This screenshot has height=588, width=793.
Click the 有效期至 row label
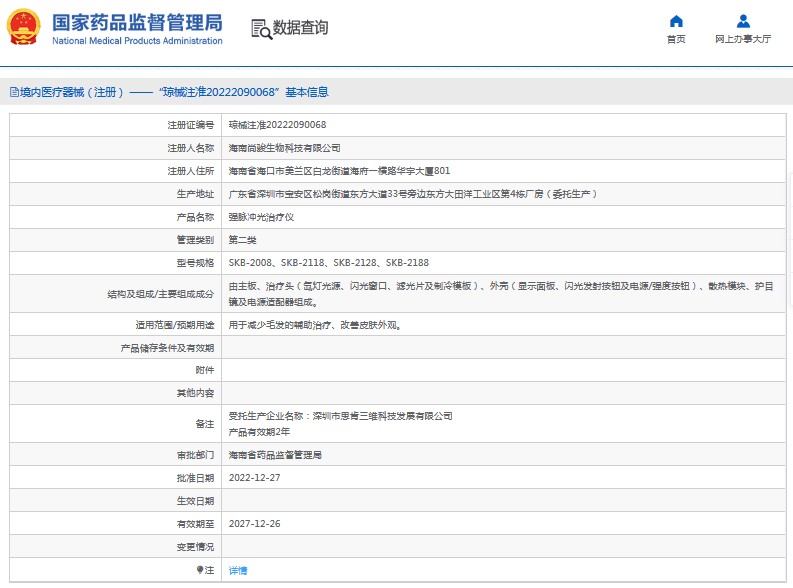click(195, 524)
